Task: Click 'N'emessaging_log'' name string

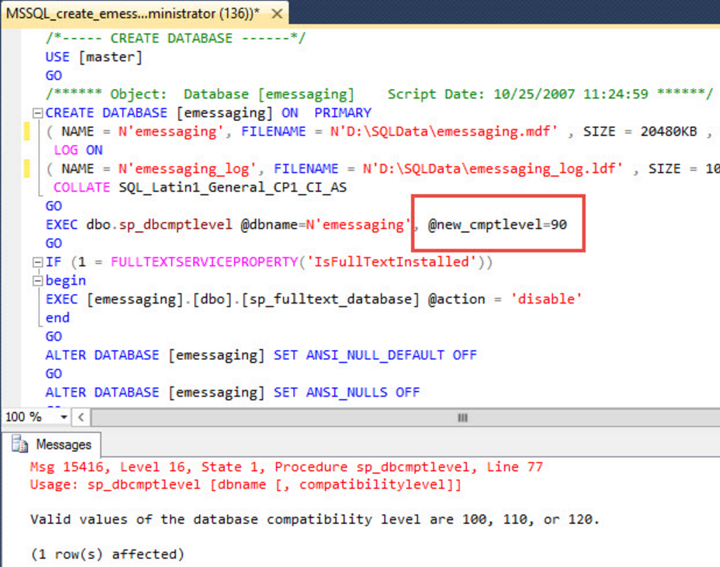Action: coord(186,169)
